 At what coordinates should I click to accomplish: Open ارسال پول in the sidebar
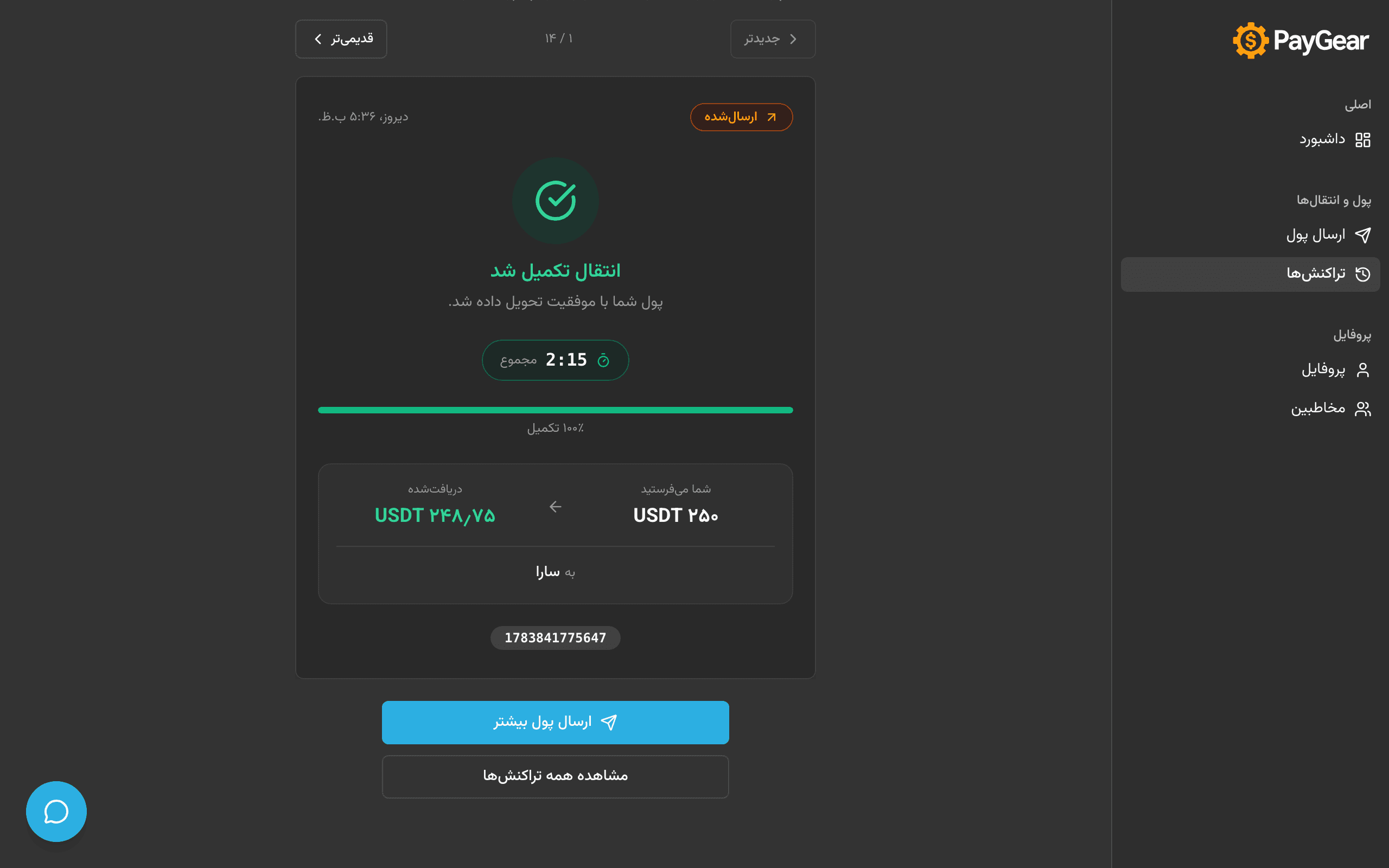pos(1250,235)
